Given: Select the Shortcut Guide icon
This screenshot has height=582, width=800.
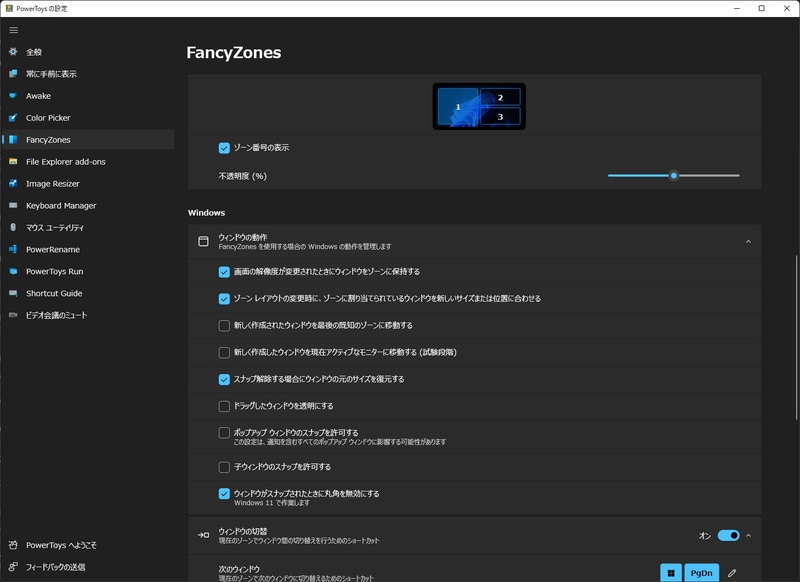Looking at the screenshot, I should pos(14,293).
